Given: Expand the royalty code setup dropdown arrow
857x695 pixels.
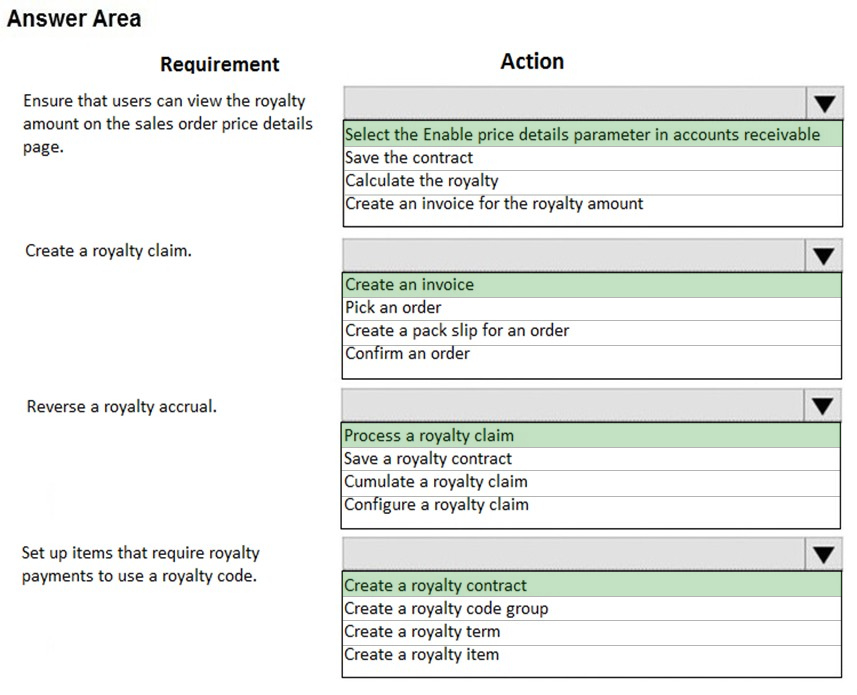Looking at the screenshot, I should tap(823, 555).
